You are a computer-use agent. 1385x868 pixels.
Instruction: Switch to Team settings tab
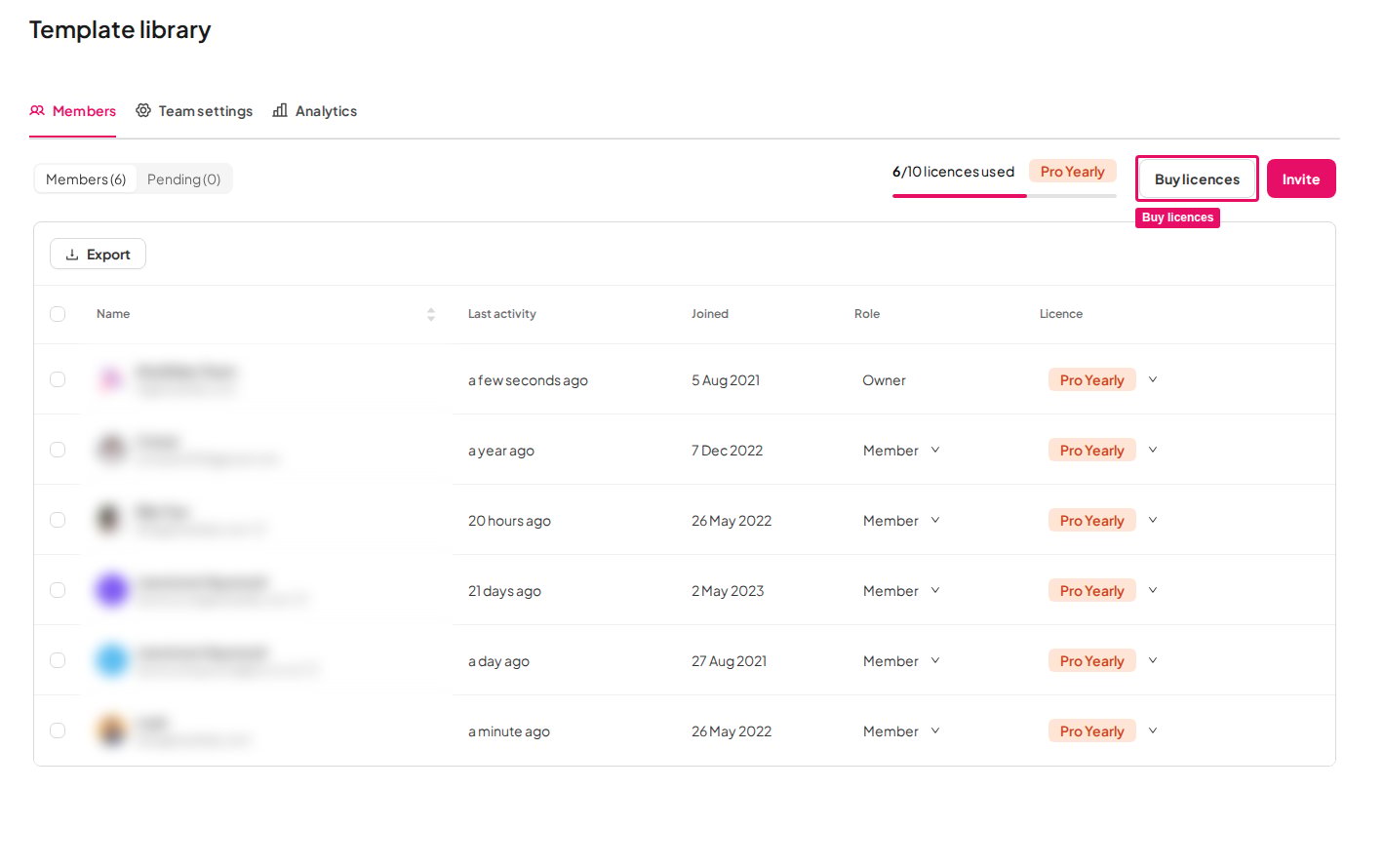(194, 111)
